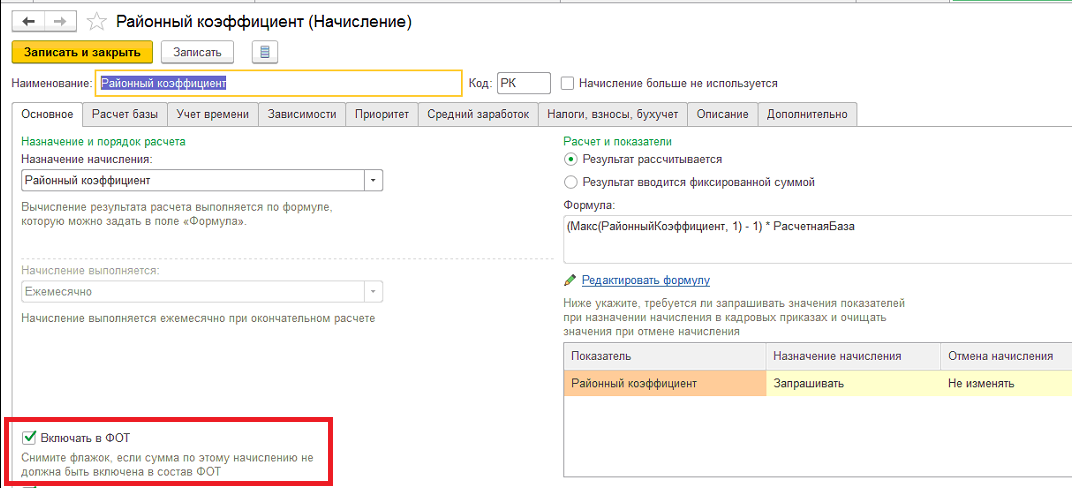
Task: Switch to the Расчет базы tab
Action: (x=125, y=115)
